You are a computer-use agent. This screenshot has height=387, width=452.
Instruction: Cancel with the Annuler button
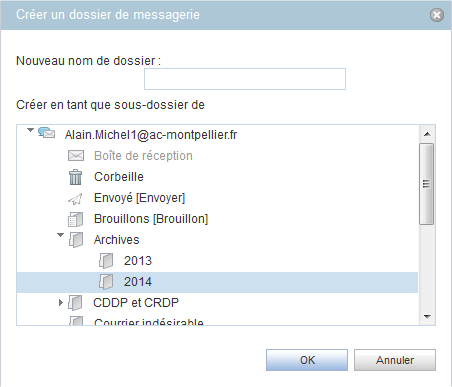pyautogui.click(x=395, y=360)
